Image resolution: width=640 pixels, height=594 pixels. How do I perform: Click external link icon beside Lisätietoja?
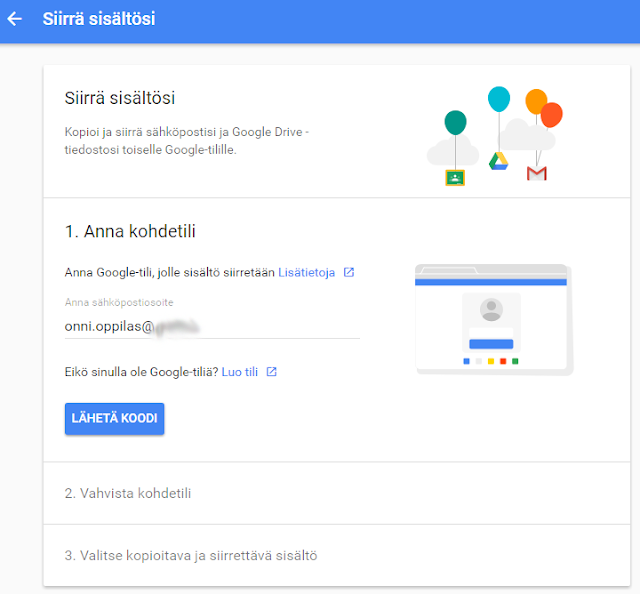point(348,272)
